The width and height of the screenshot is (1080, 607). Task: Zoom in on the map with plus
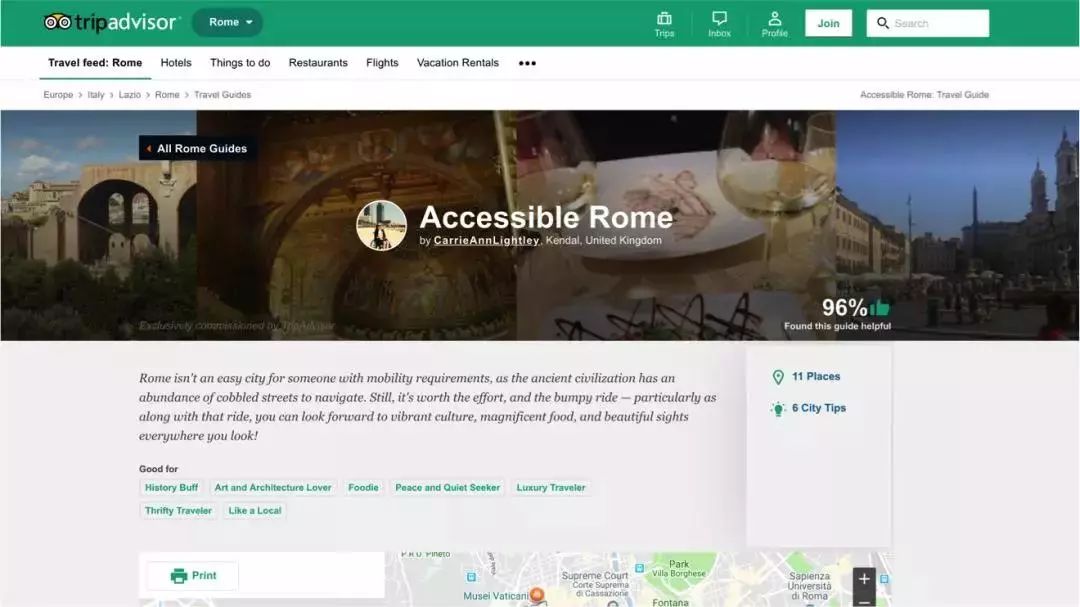point(864,579)
